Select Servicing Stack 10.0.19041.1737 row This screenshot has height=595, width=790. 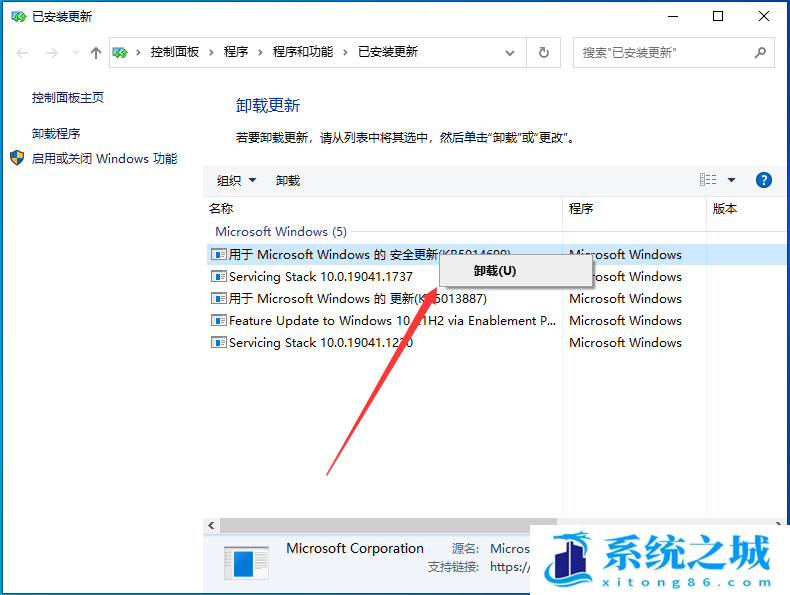(x=498, y=277)
